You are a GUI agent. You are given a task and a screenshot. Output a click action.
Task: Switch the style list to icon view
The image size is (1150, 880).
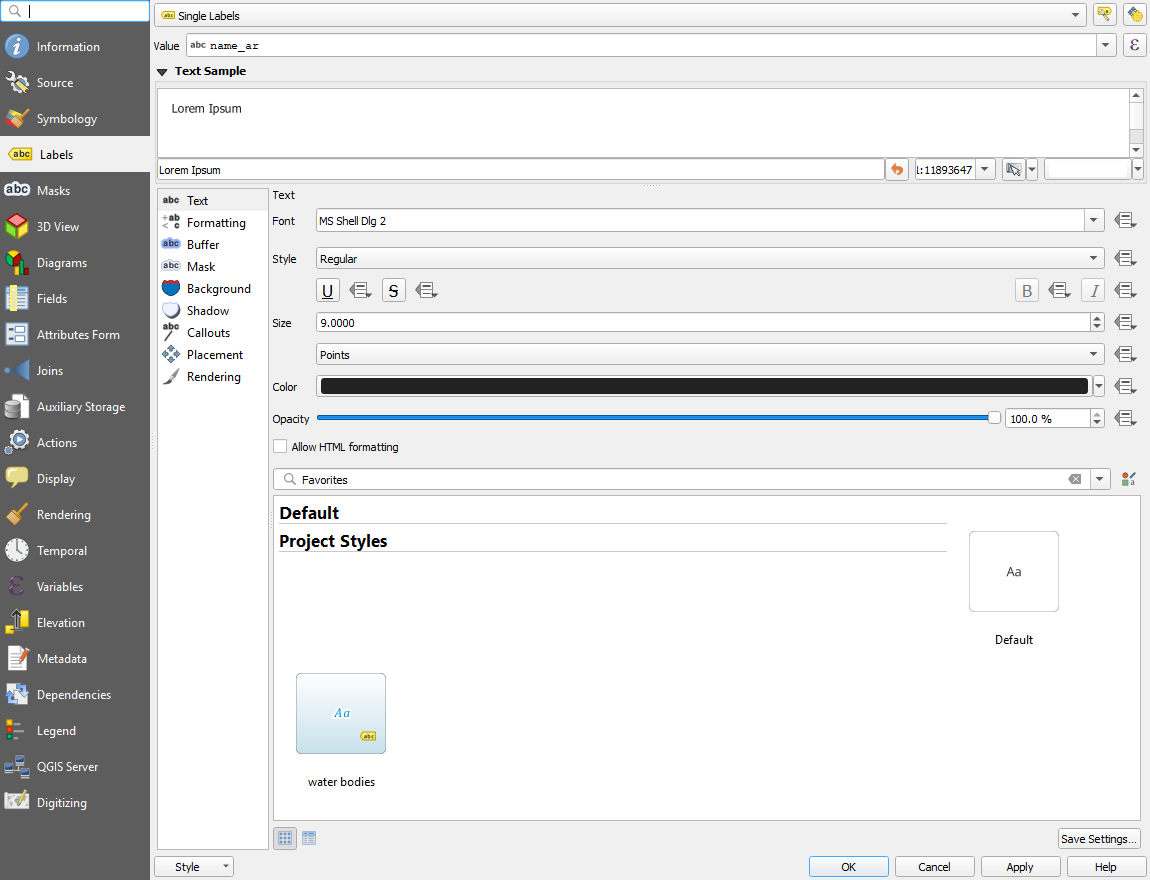(x=285, y=838)
